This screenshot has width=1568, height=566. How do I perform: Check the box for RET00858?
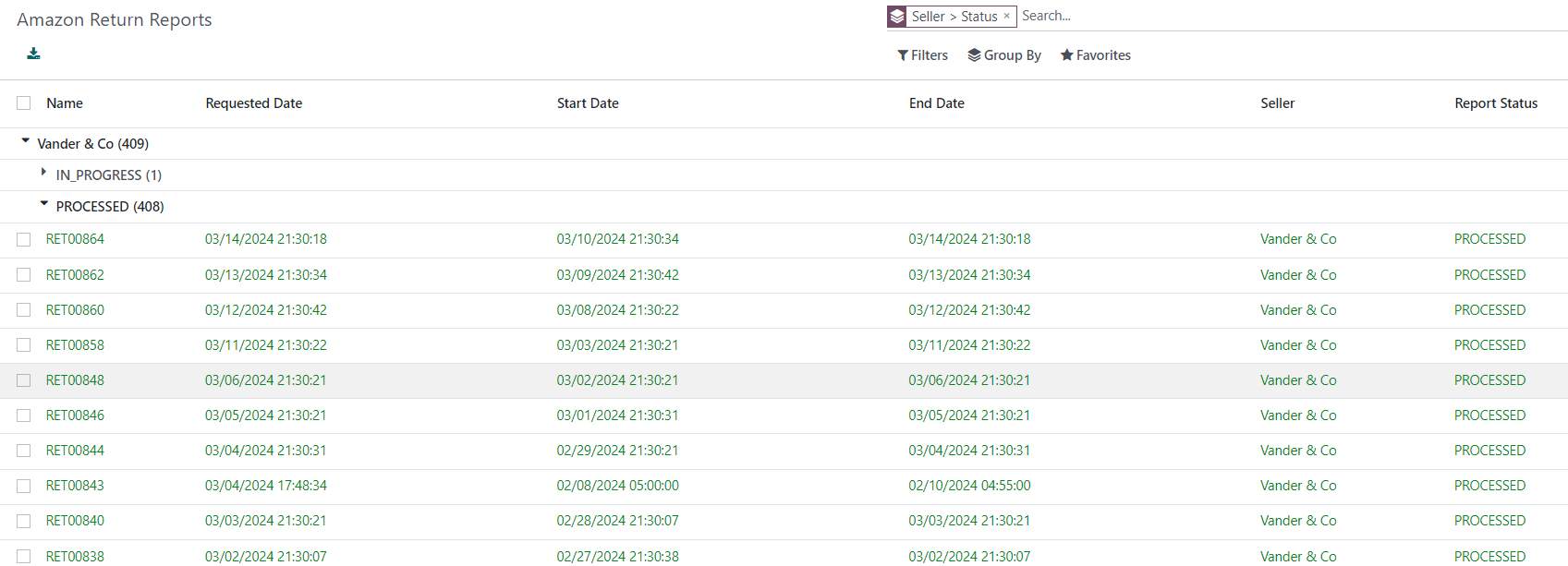[24, 345]
